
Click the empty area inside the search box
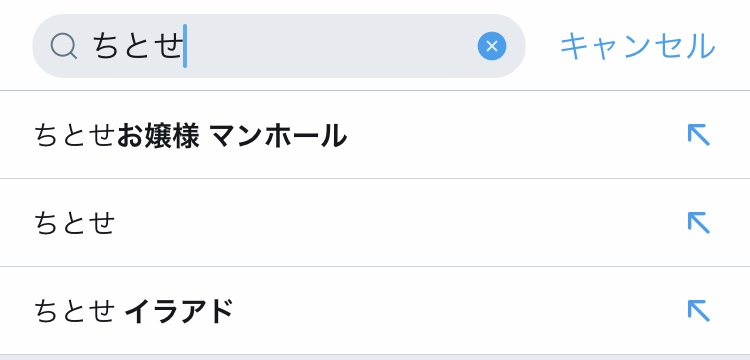click(330, 46)
